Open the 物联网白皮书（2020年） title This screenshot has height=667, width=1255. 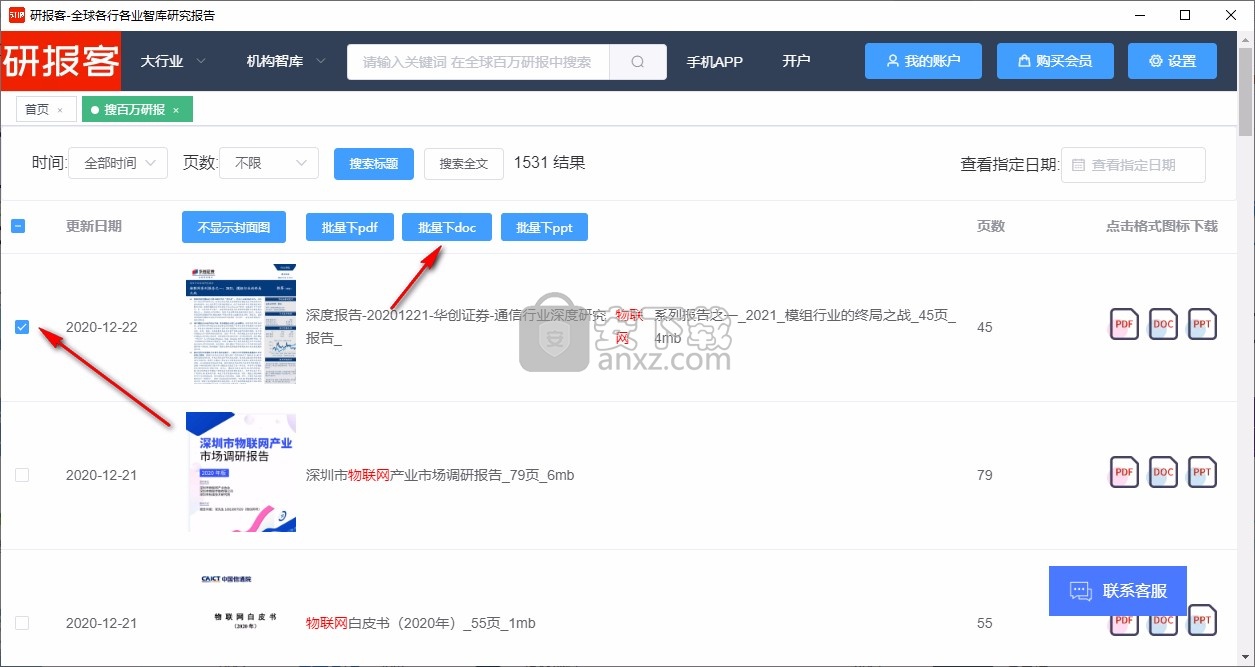coord(421,623)
